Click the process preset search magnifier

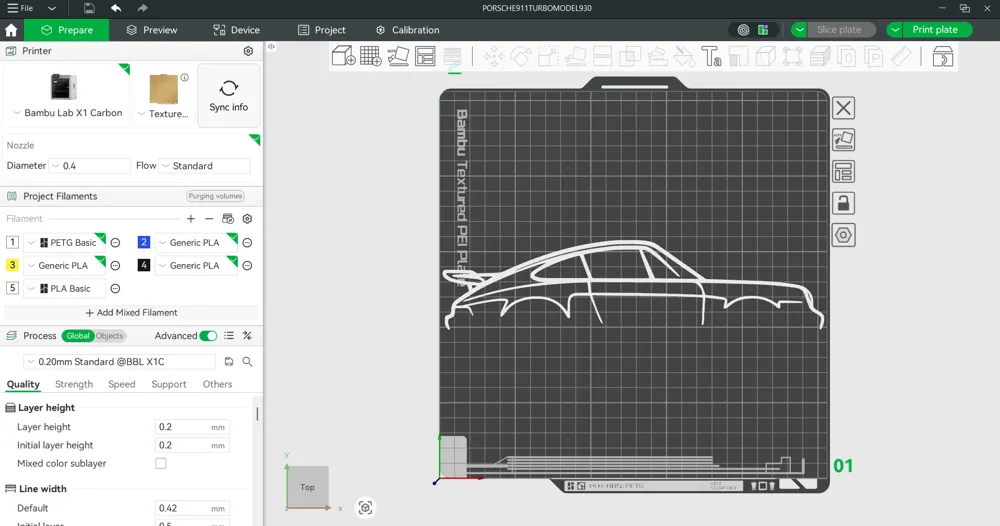247,362
